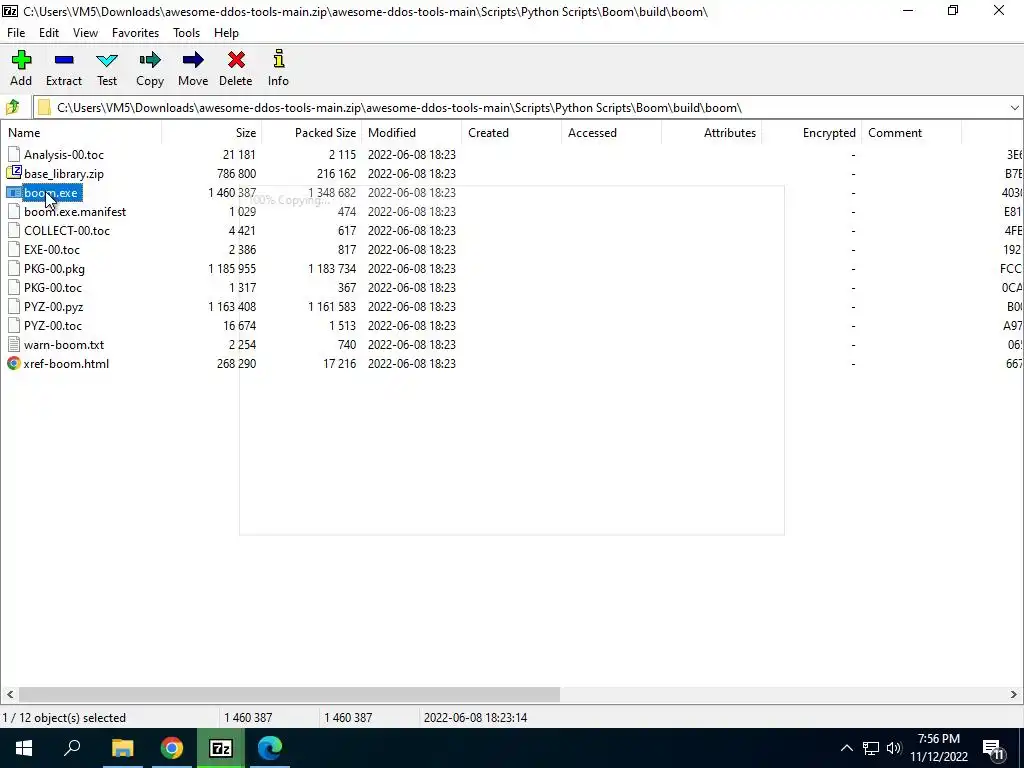The height and width of the screenshot is (768, 1024).
Task: Click size value 786 800
Action: pos(236,174)
